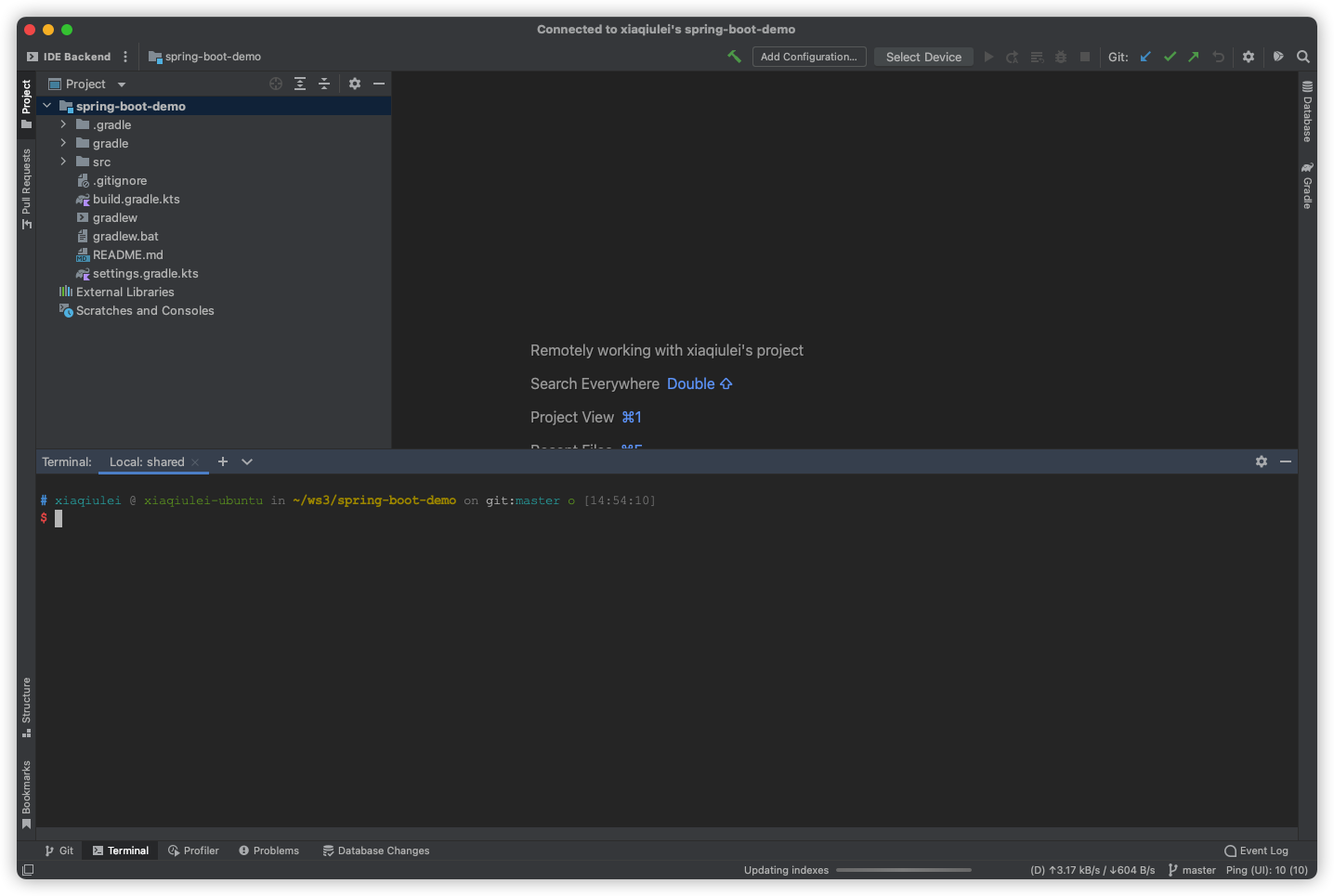Screen dimensions: 1334x896
Task: Toggle the Project side tab
Action: tap(26, 104)
